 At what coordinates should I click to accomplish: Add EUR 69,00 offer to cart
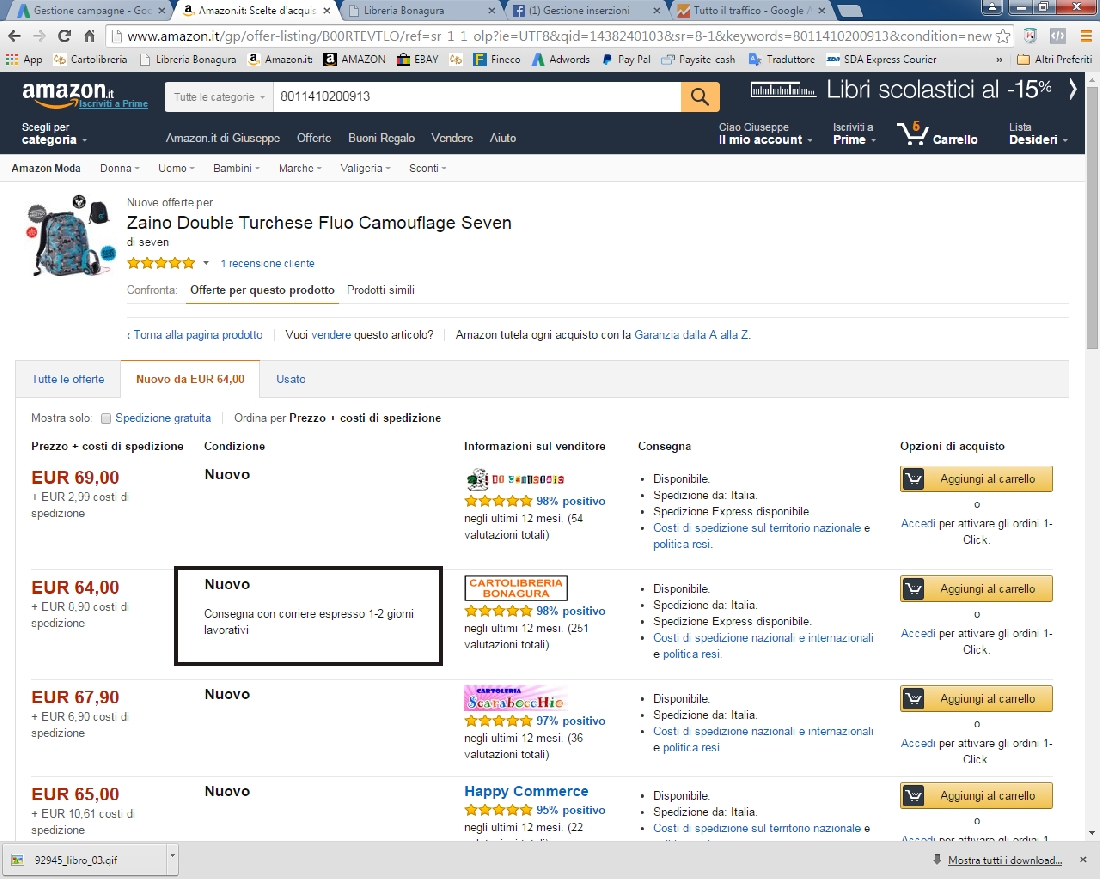(x=977, y=479)
